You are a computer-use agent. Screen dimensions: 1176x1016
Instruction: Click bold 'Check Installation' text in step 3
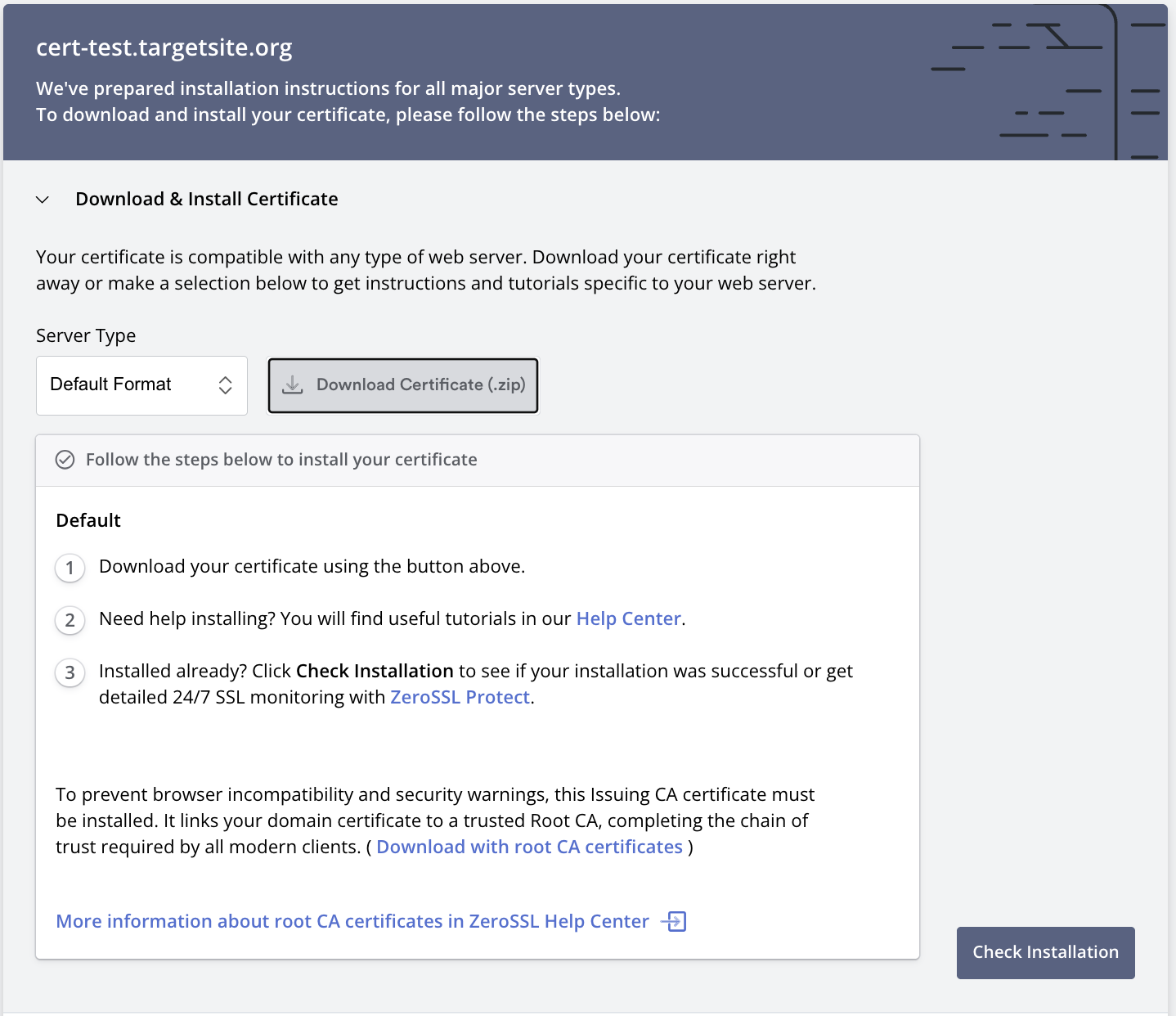point(375,671)
